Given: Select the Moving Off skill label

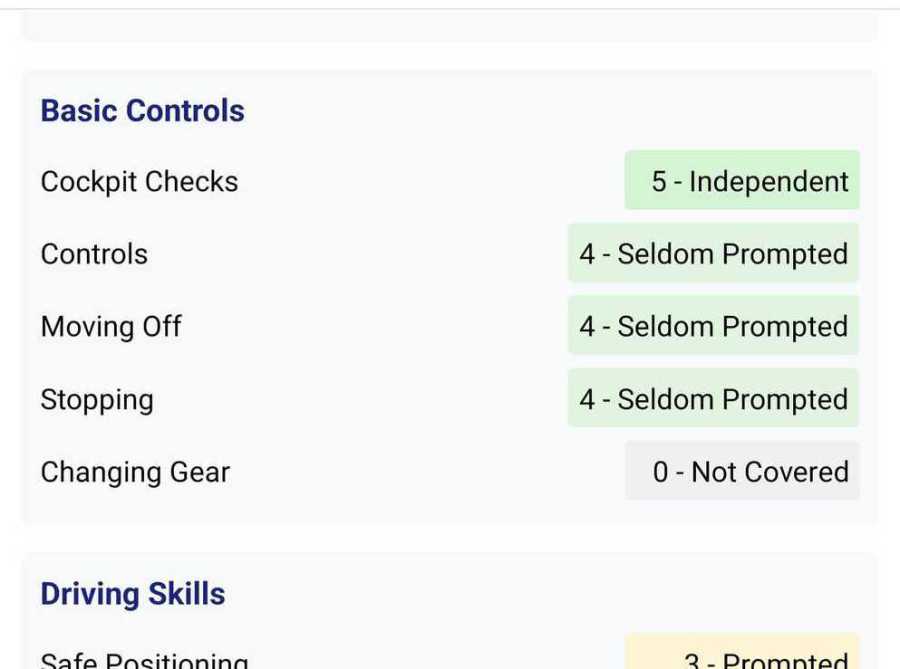Looking at the screenshot, I should coord(111,327).
